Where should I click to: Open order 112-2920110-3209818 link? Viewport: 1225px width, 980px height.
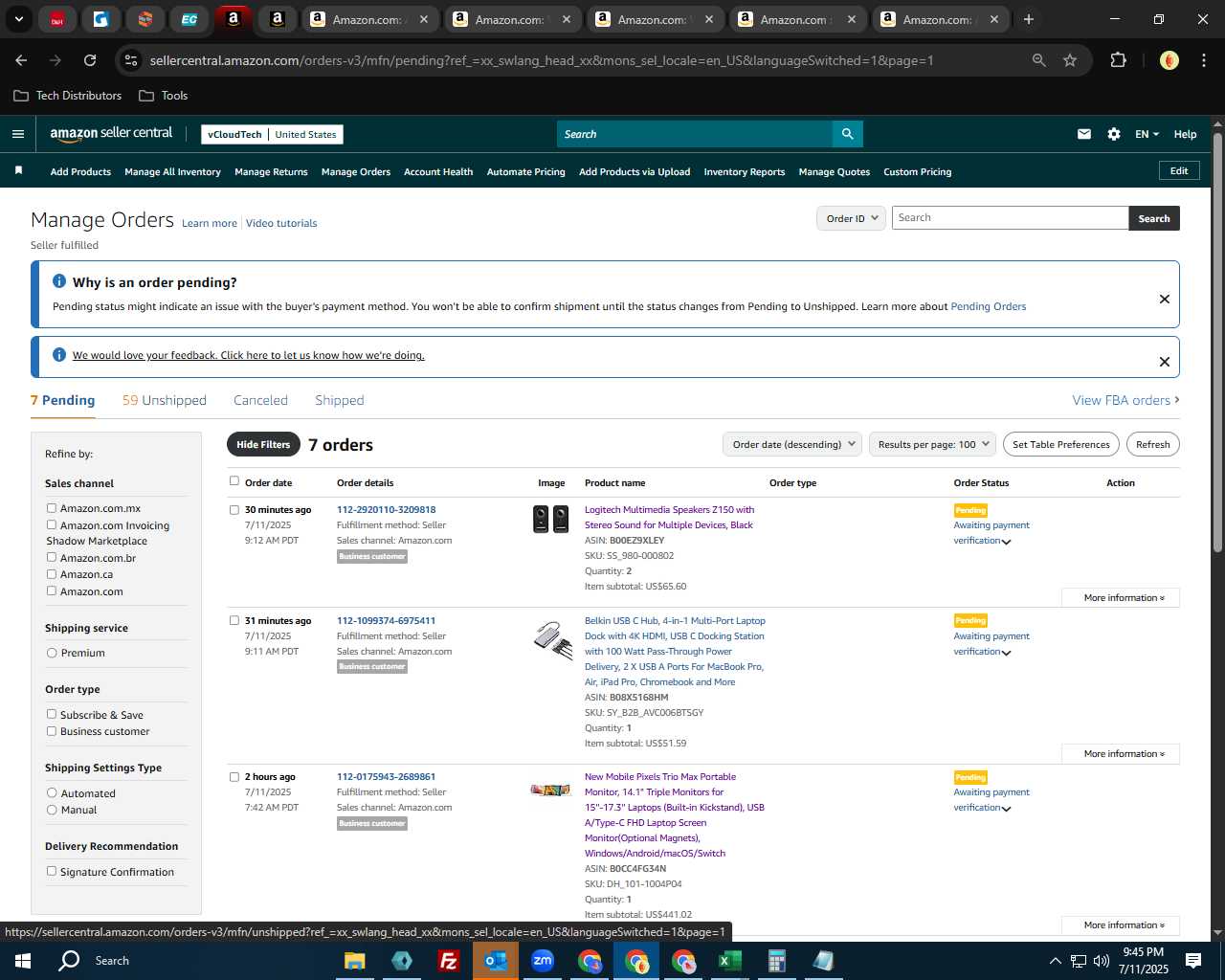[x=386, y=509]
